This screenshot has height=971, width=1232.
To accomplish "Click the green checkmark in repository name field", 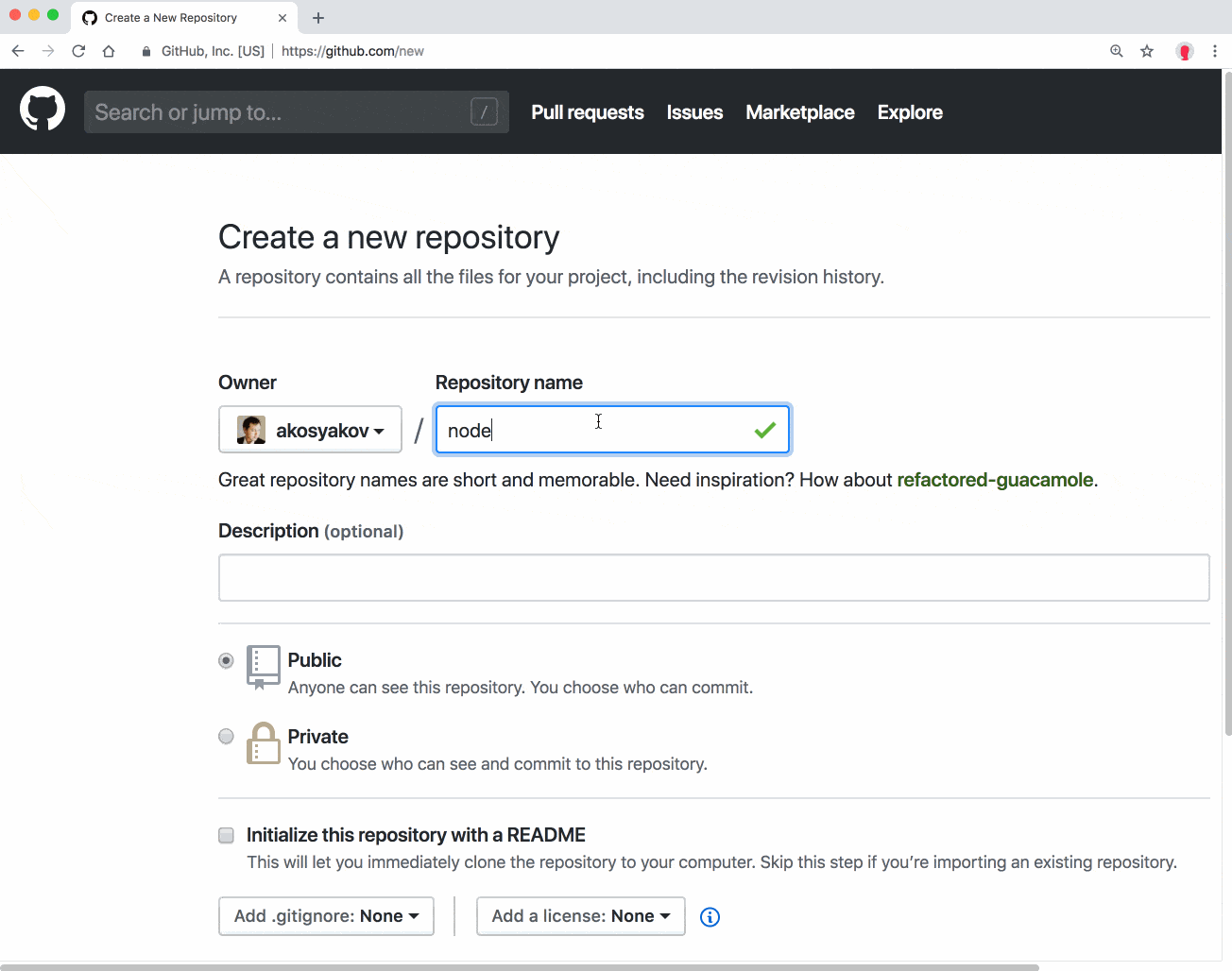I will pyautogui.click(x=765, y=430).
